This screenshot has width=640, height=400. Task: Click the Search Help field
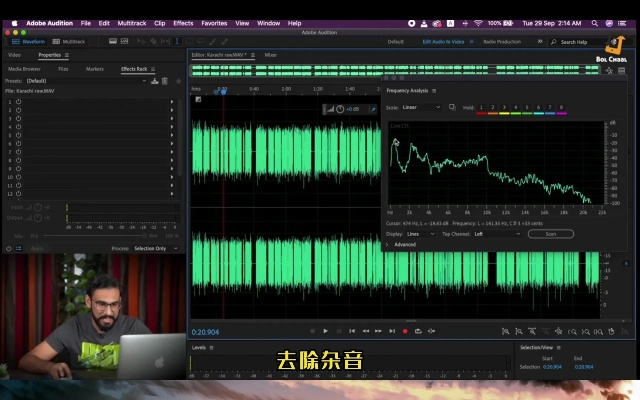(x=578, y=42)
